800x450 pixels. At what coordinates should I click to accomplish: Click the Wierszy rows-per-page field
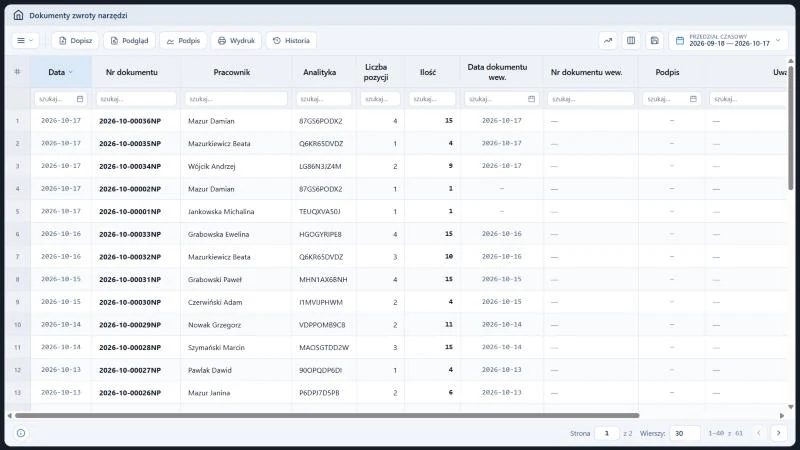click(x=685, y=433)
